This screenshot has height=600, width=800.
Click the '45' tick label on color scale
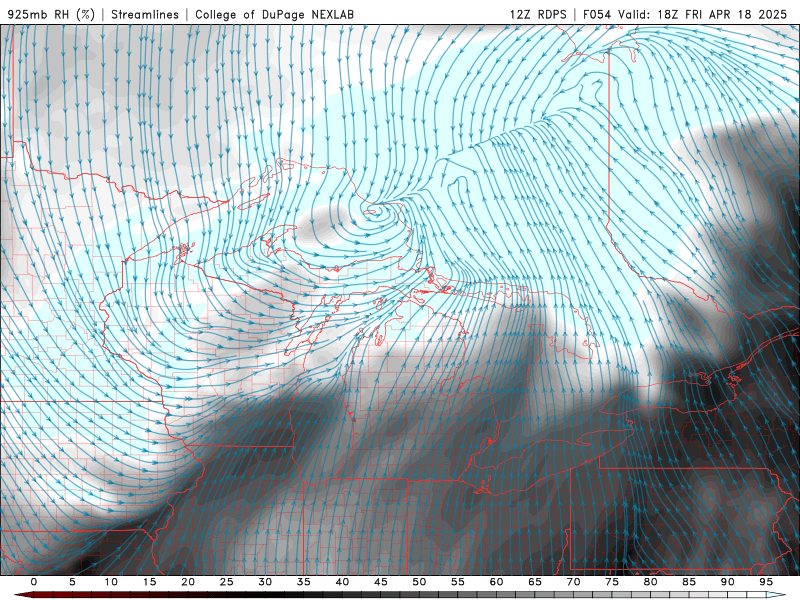click(381, 582)
